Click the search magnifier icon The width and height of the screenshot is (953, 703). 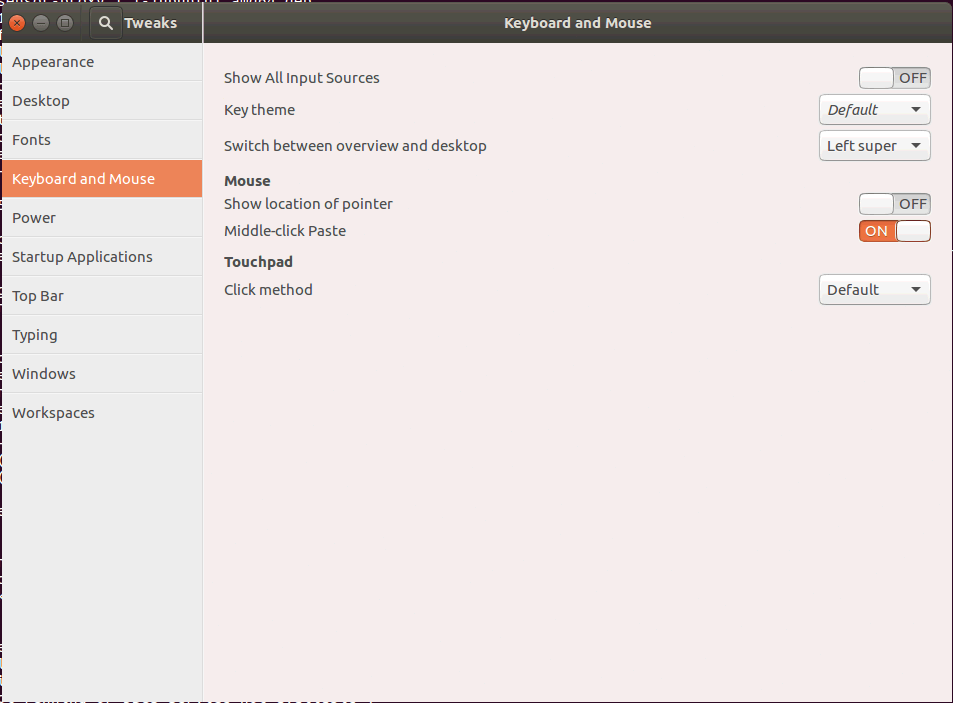106,23
